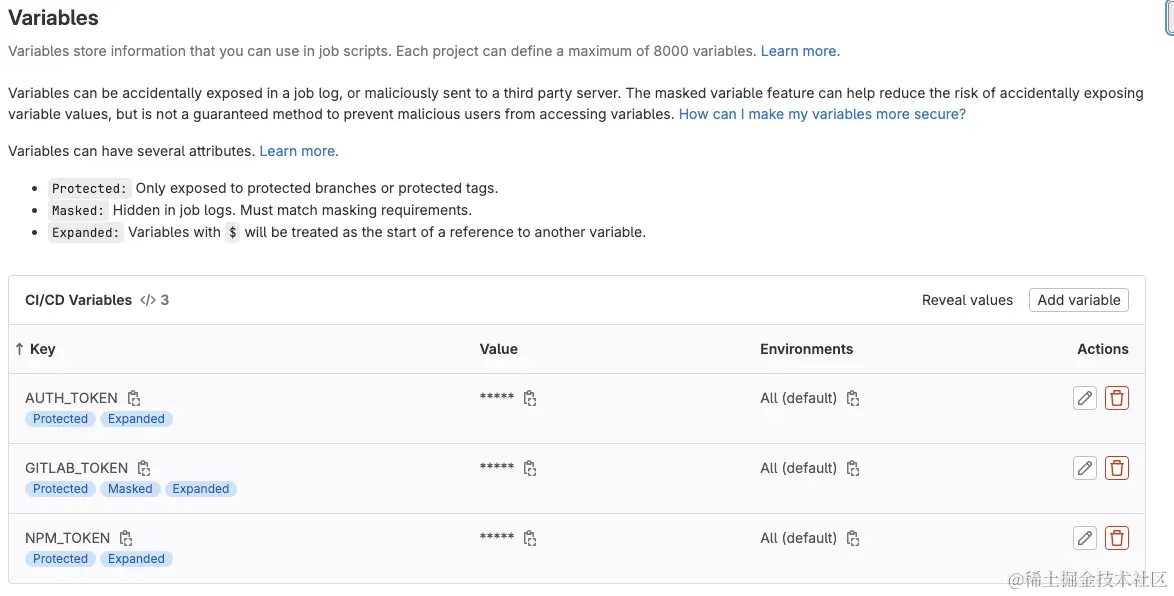The image size is (1174, 596).
Task: Open the attributes Learn more link
Action: pos(298,151)
